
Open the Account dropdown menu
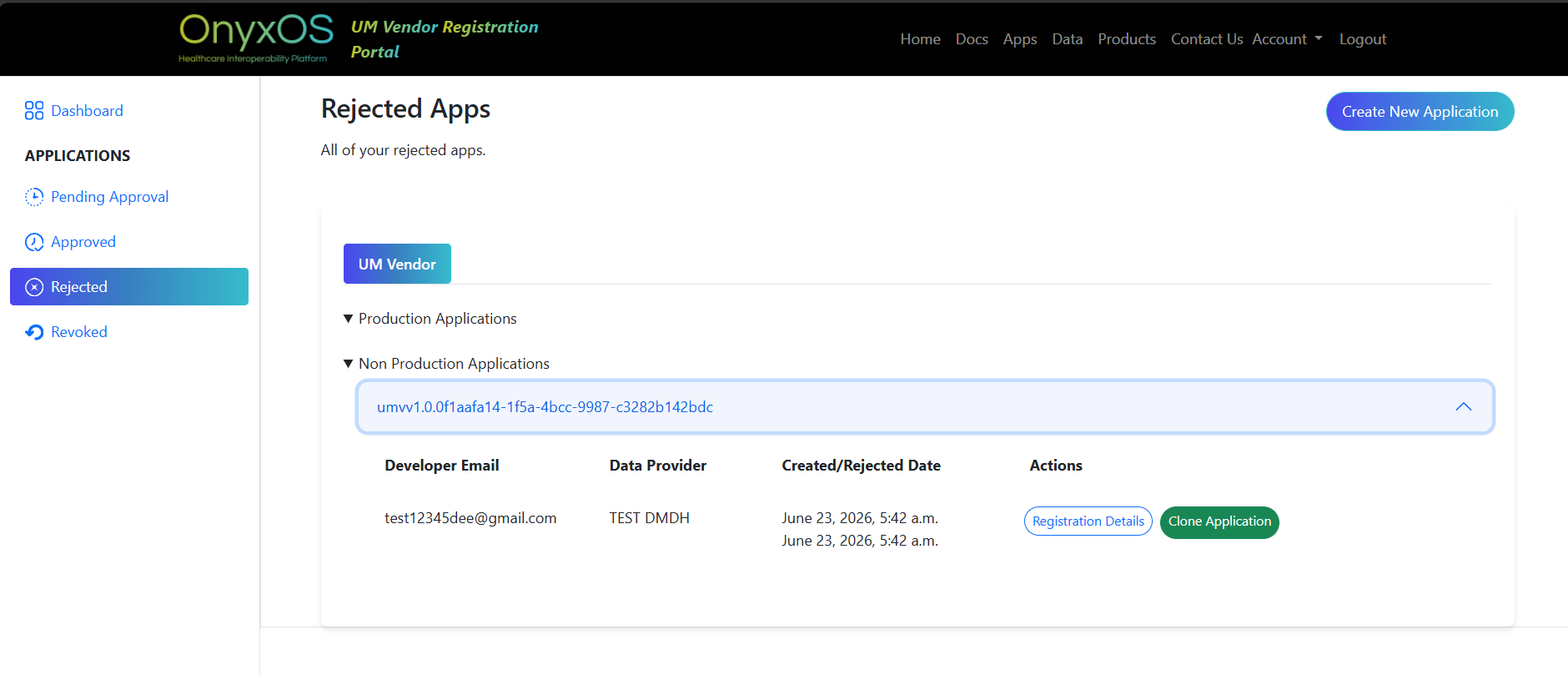(x=1287, y=39)
